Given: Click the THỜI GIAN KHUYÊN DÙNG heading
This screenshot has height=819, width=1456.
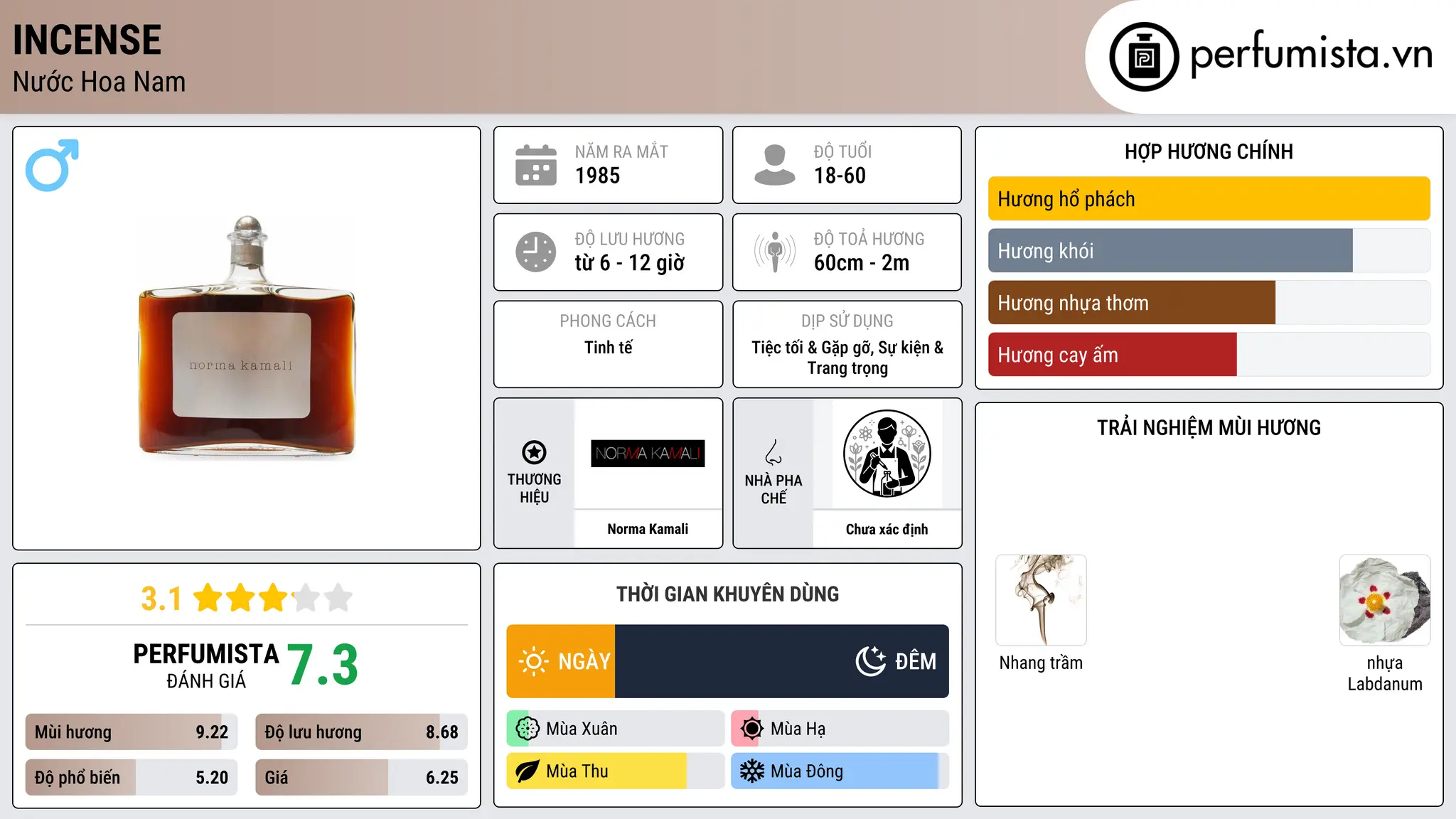Looking at the screenshot, I should click(x=727, y=594).
